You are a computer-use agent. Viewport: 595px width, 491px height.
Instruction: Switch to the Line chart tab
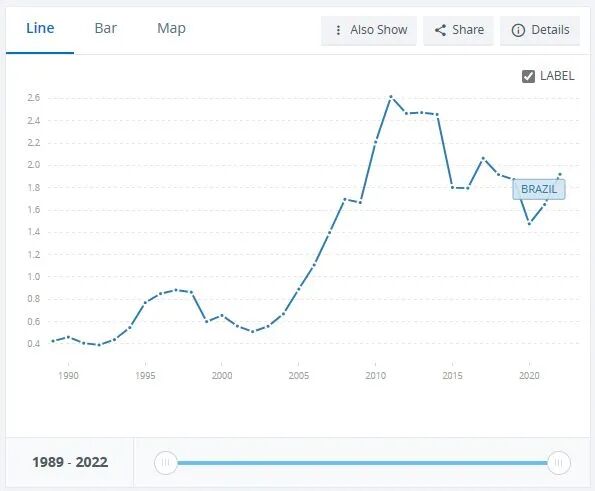(x=40, y=29)
